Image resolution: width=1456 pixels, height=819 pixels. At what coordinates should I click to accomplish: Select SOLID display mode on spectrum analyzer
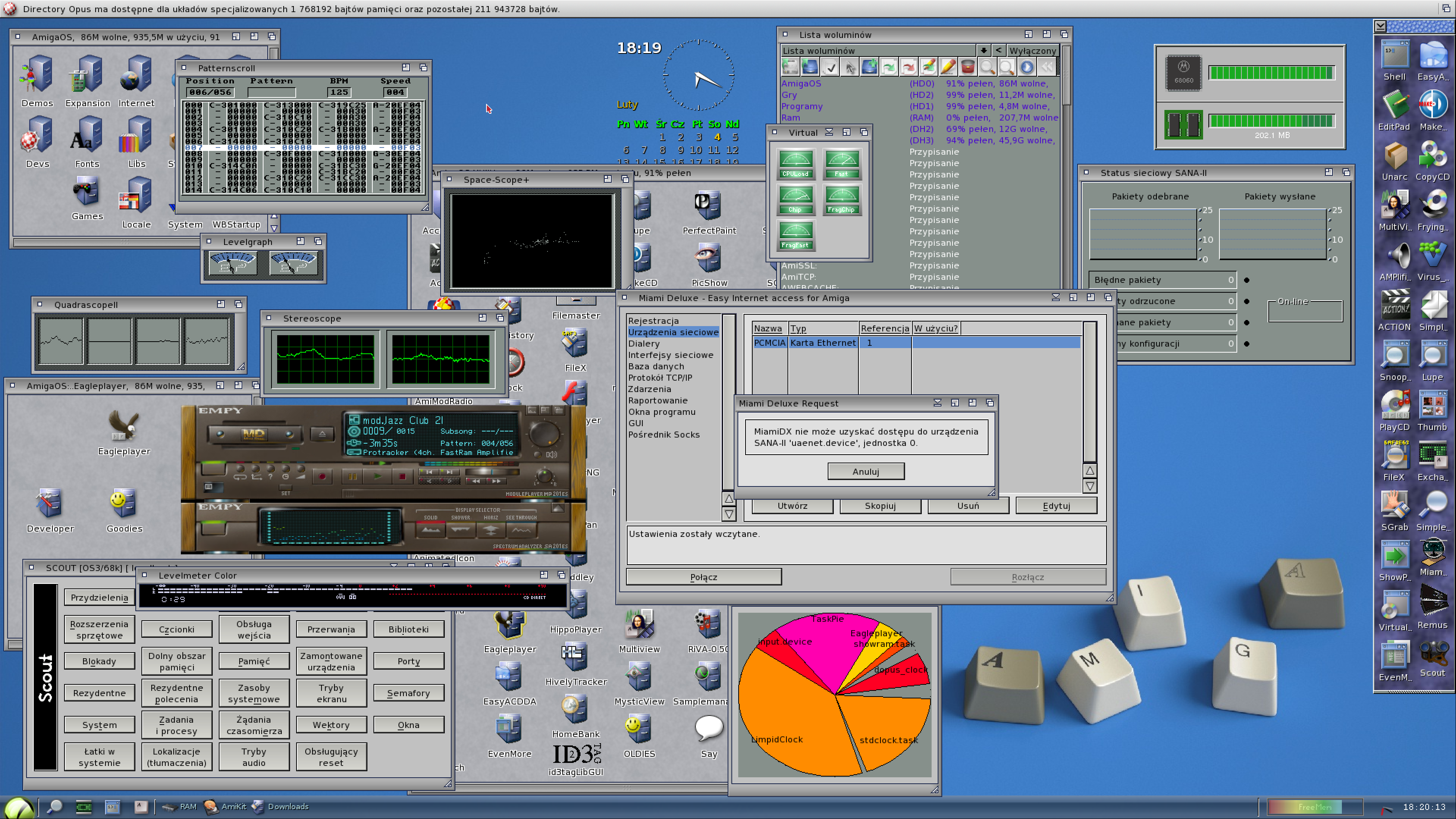pyautogui.click(x=431, y=530)
